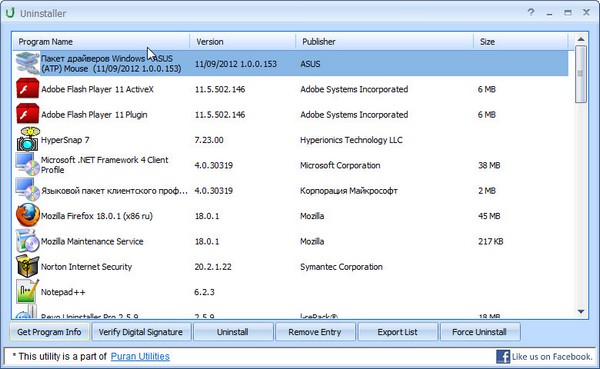
Task: Select the HyperSnap 7 program name
Action: [65, 140]
